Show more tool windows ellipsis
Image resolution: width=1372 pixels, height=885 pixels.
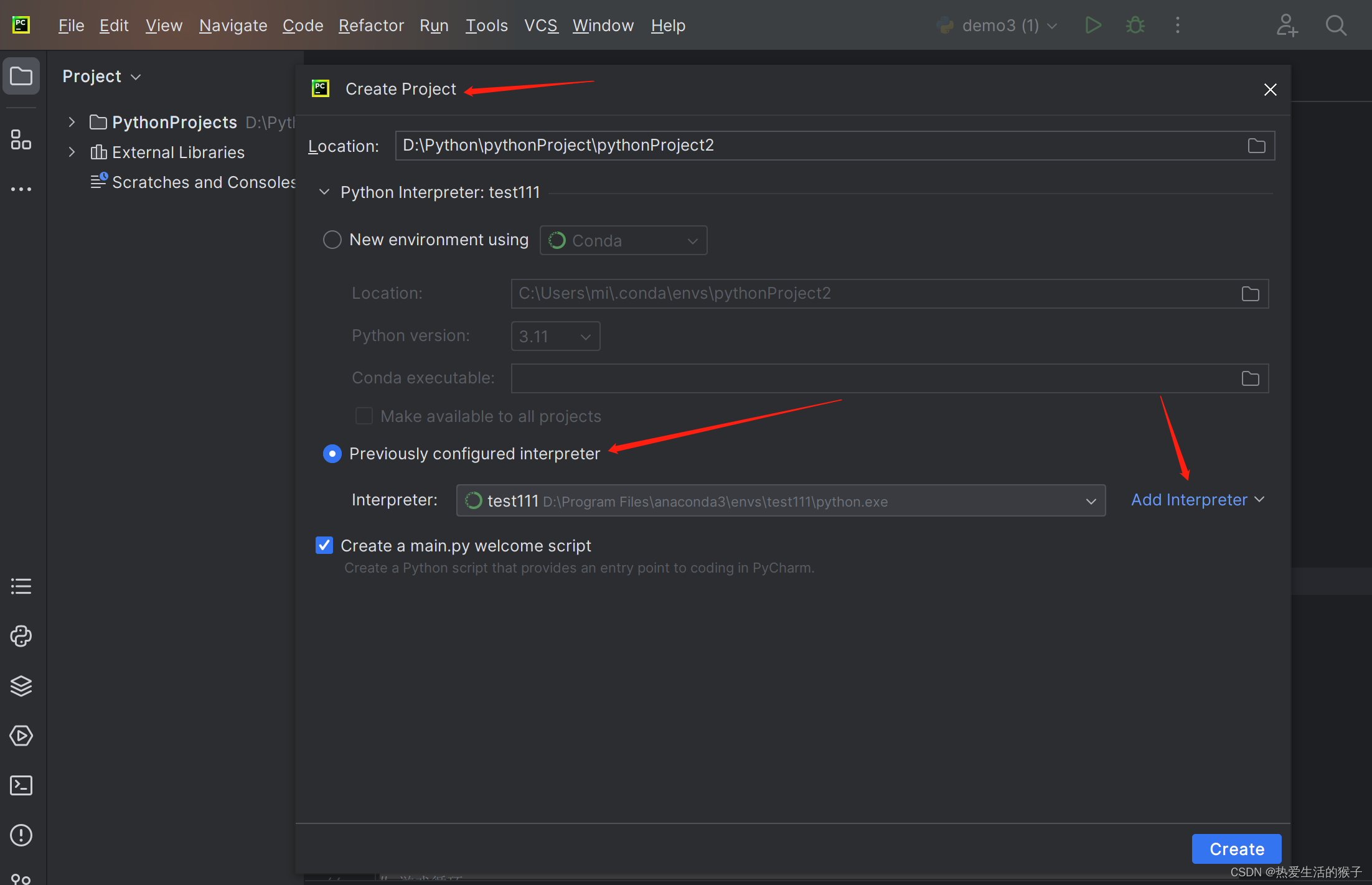[21, 189]
